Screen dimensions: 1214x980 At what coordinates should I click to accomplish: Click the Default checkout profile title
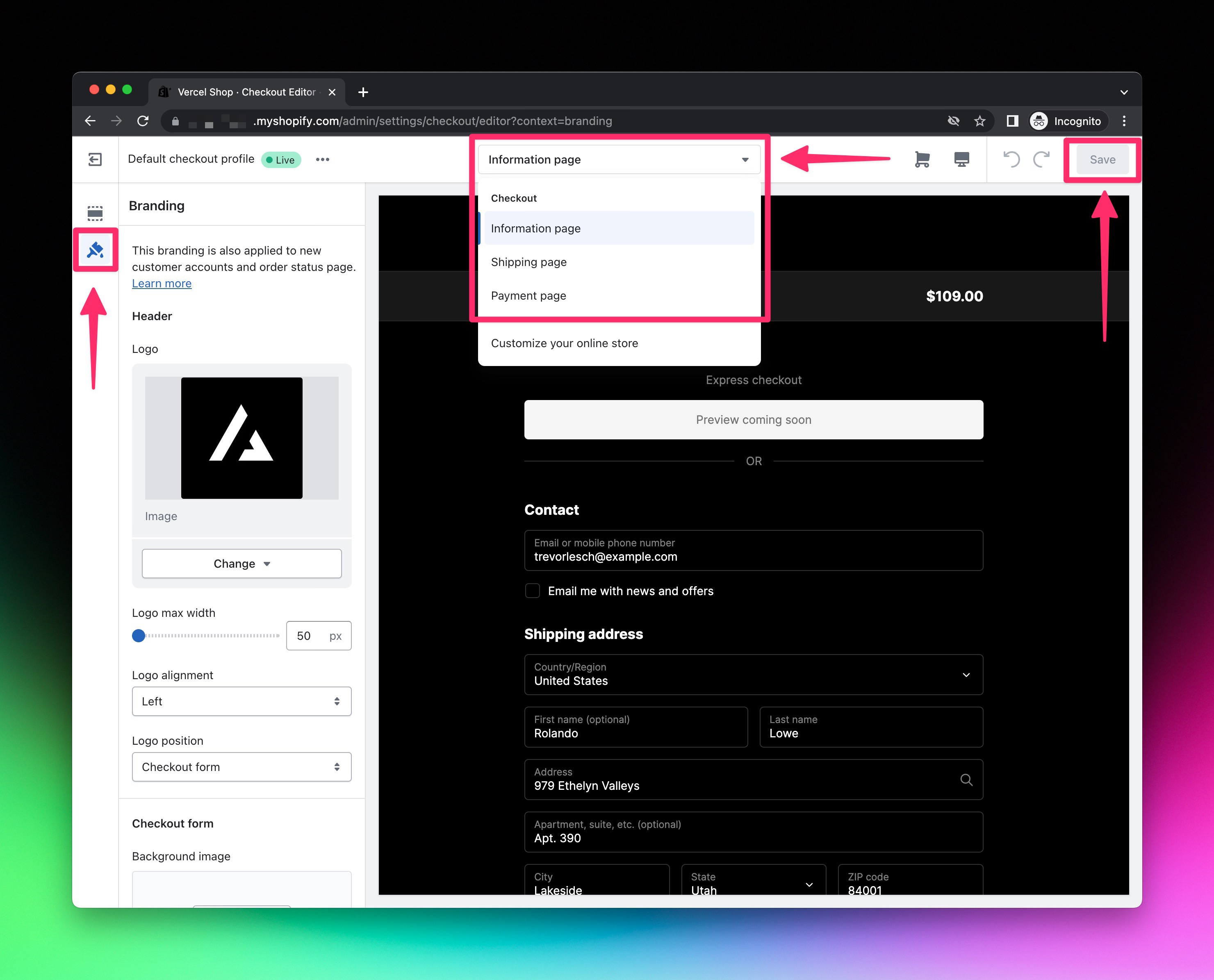191,159
